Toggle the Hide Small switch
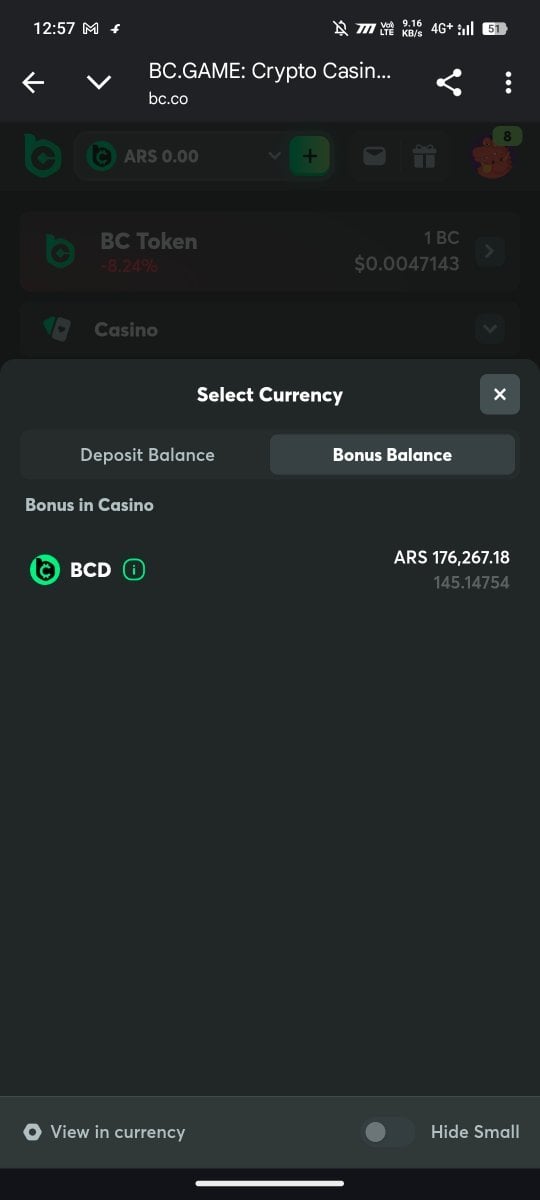Screen dimensions: 540x1200 point(388,1132)
